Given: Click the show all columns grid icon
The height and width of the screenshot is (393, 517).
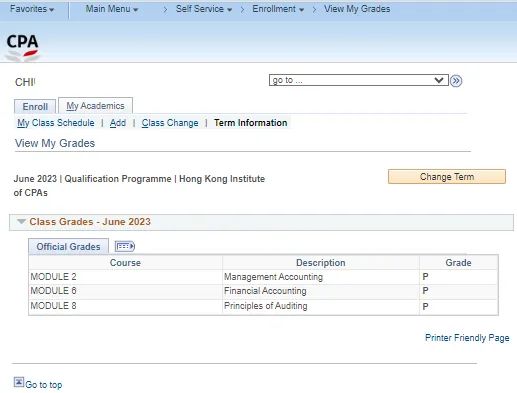Looking at the screenshot, I should coord(125,246).
